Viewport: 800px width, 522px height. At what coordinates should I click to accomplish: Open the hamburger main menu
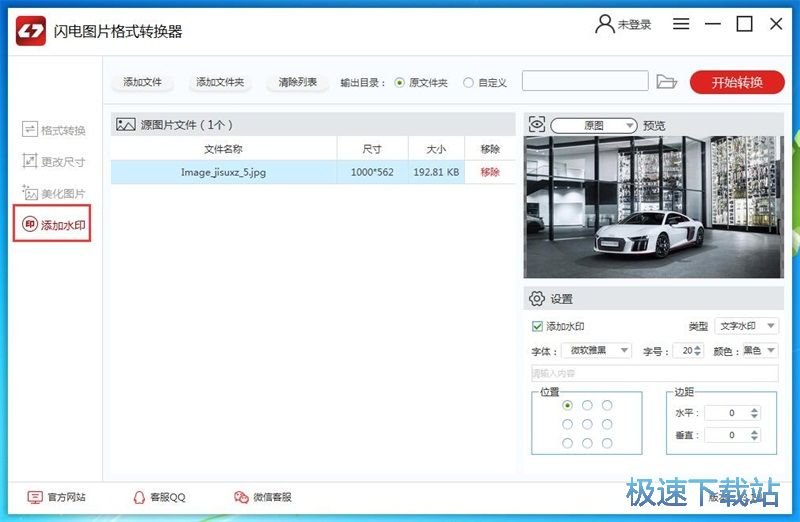681,23
